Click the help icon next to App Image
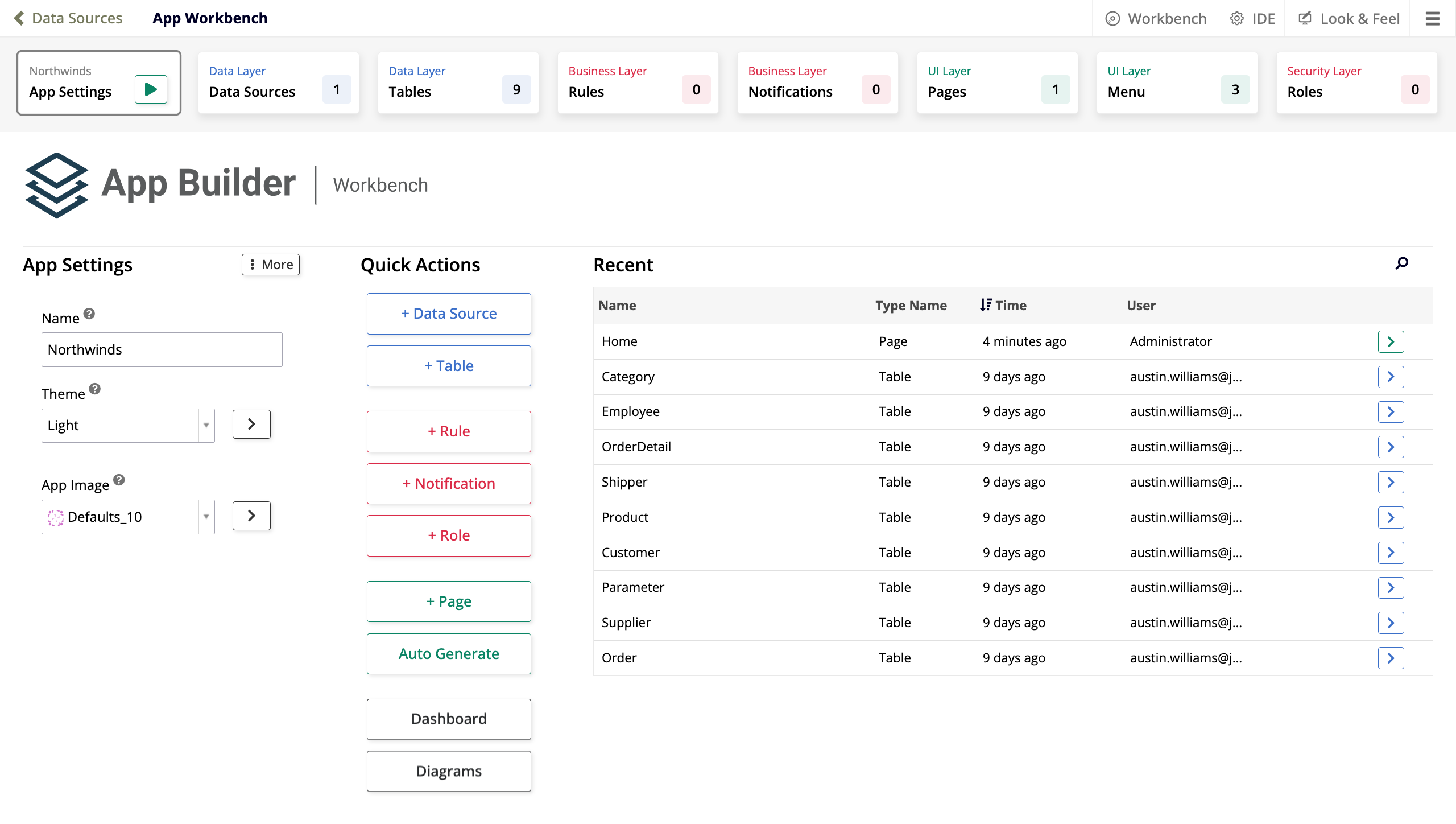This screenshot has width=1456, height=824. [119, 480]
